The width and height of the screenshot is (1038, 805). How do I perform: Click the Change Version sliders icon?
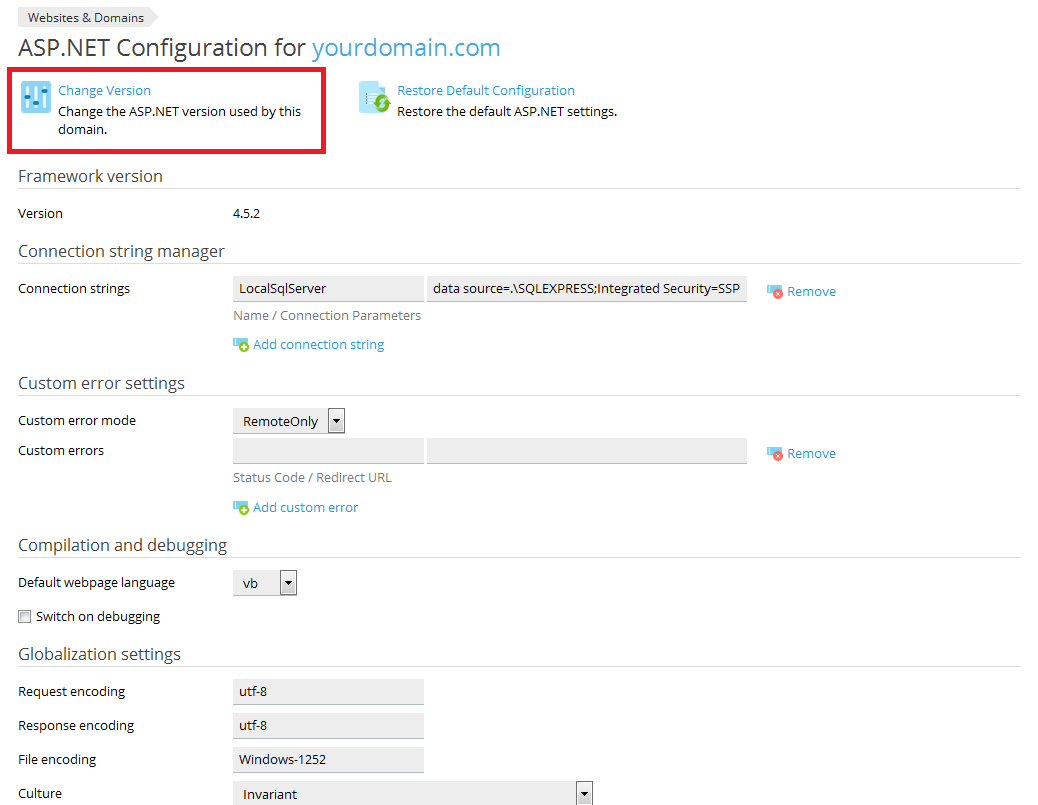point(36,97)
